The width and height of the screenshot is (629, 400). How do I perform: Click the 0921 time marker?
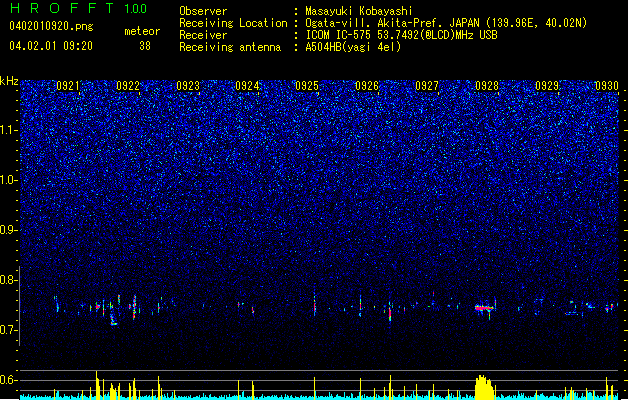(68, 86)
